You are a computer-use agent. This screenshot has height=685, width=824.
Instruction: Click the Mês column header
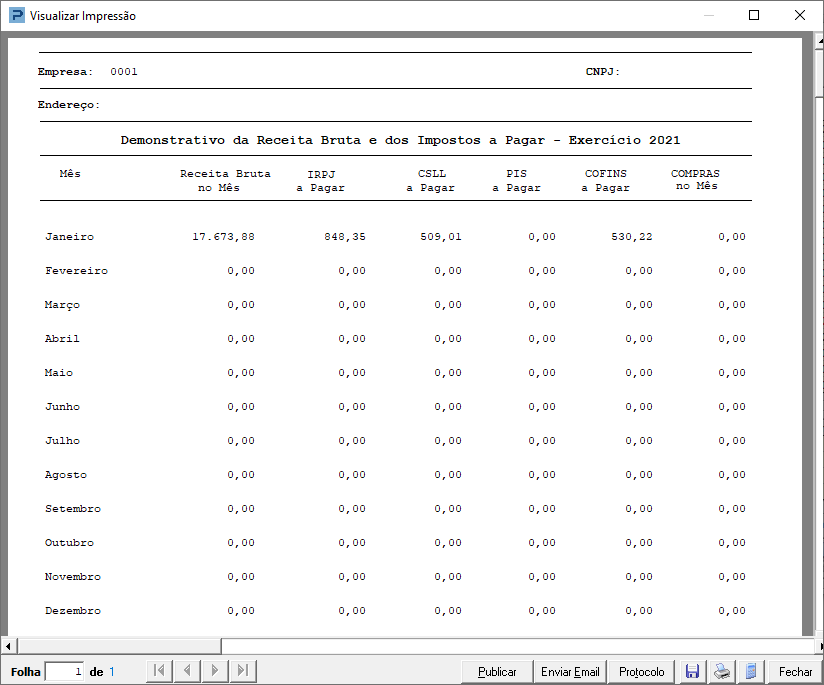click(70, 173)
